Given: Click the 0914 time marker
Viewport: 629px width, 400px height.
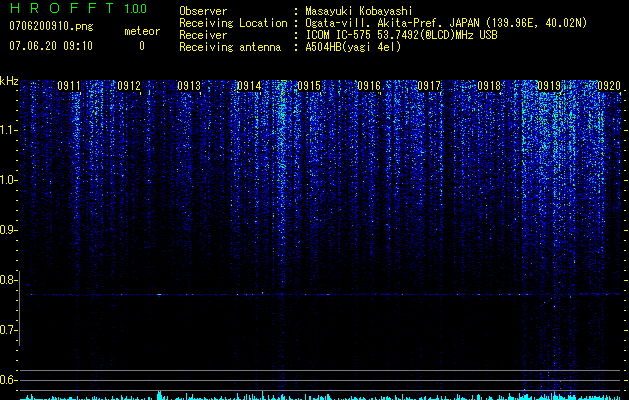Looking at the screenshot, I should 249,86.
